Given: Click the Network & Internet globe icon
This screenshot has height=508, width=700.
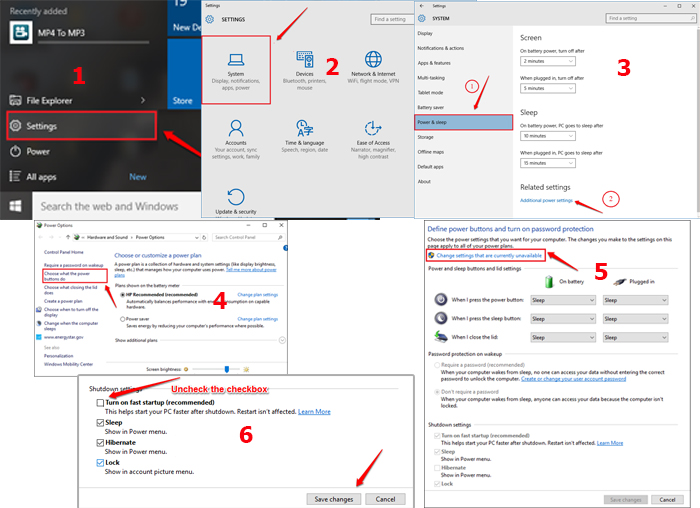Looking at the screenshot, I should click(373, 58).
